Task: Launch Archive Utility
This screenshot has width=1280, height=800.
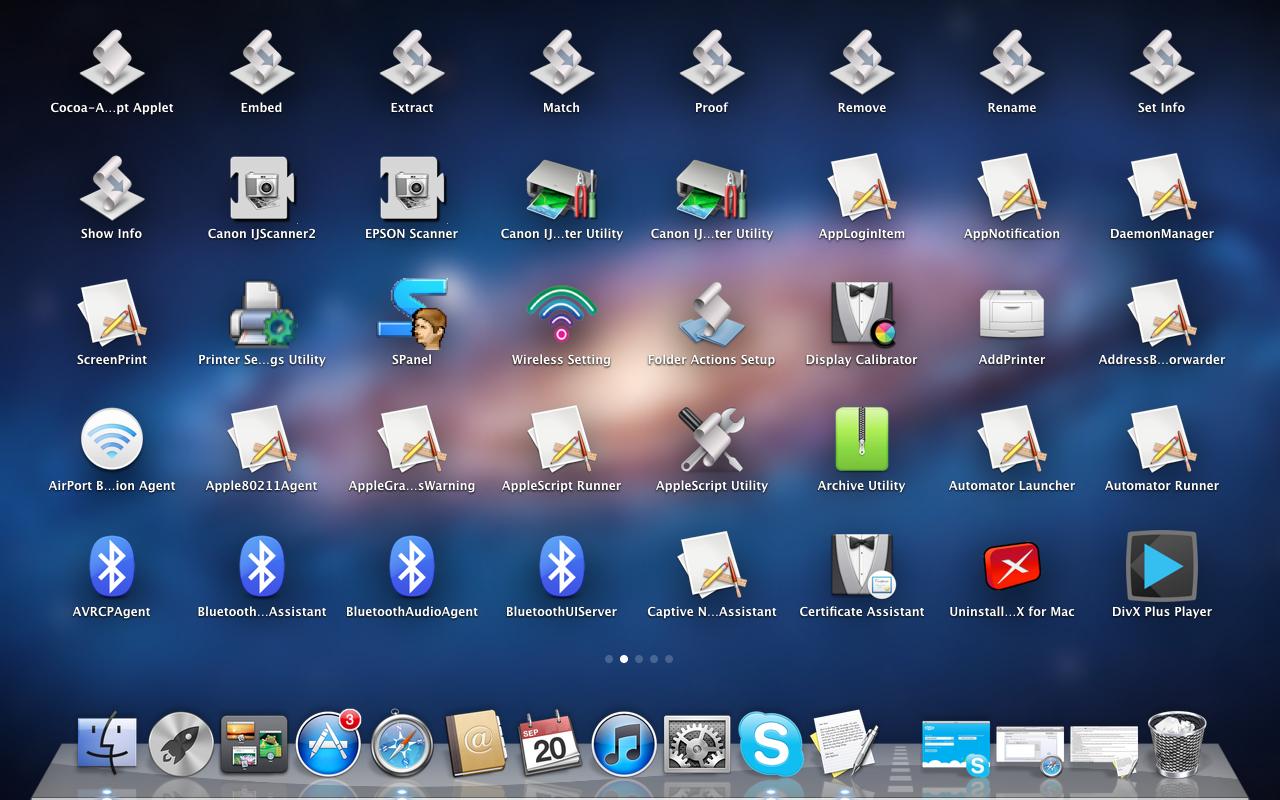Action: pos(862,440)
